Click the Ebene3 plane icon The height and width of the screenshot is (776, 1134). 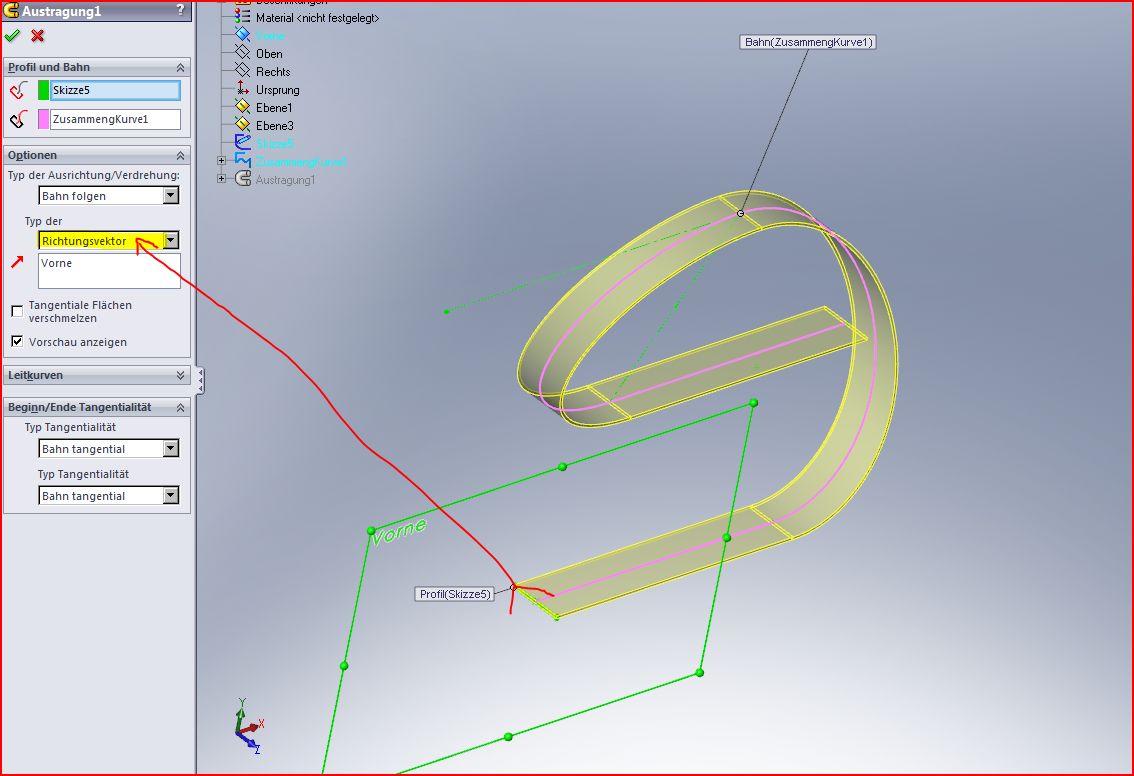pos(242,124)
